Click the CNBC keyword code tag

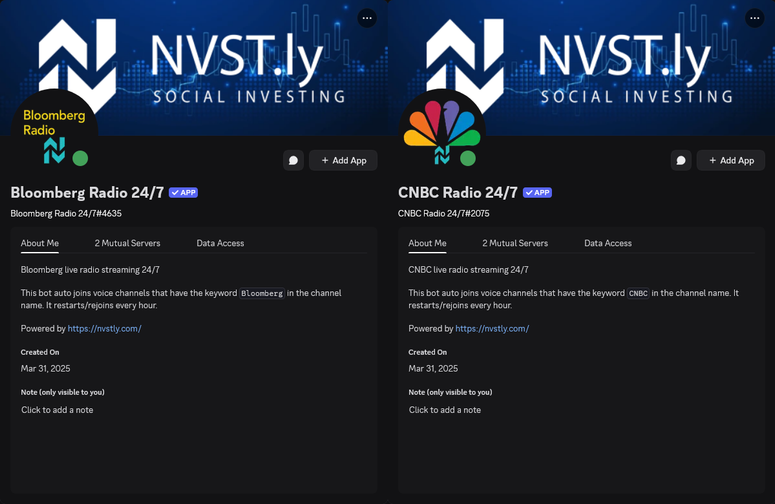638,293
